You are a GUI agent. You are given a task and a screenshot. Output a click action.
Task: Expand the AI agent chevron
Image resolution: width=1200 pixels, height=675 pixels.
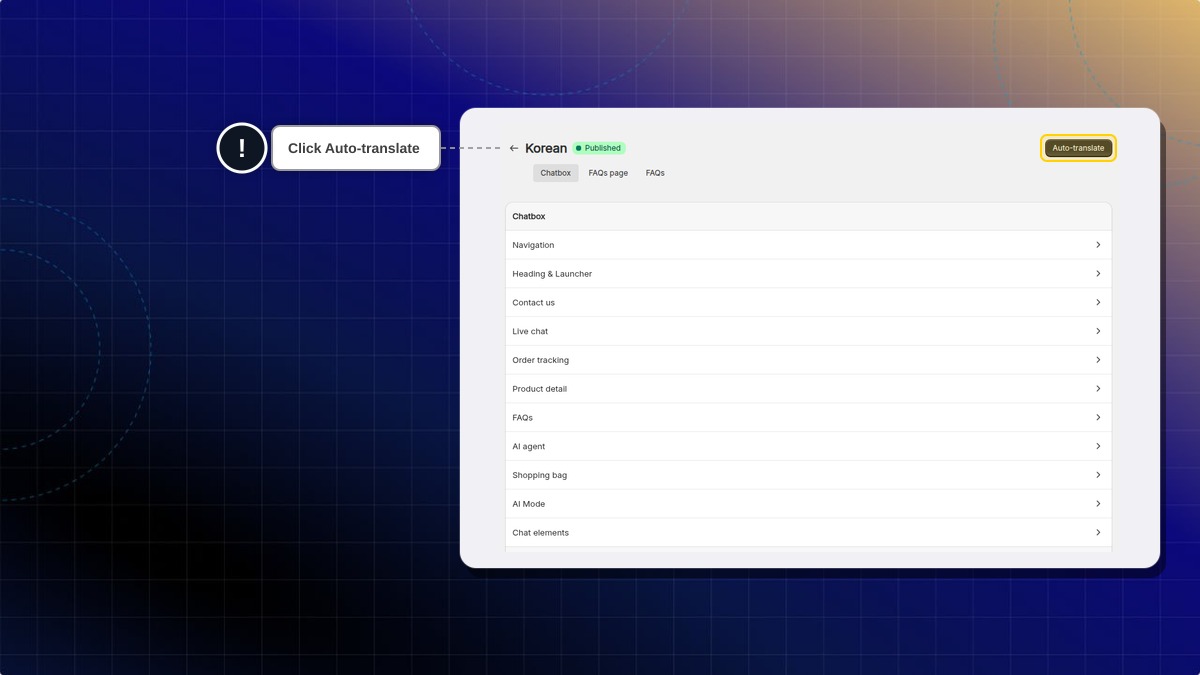tap(1098, 446)
